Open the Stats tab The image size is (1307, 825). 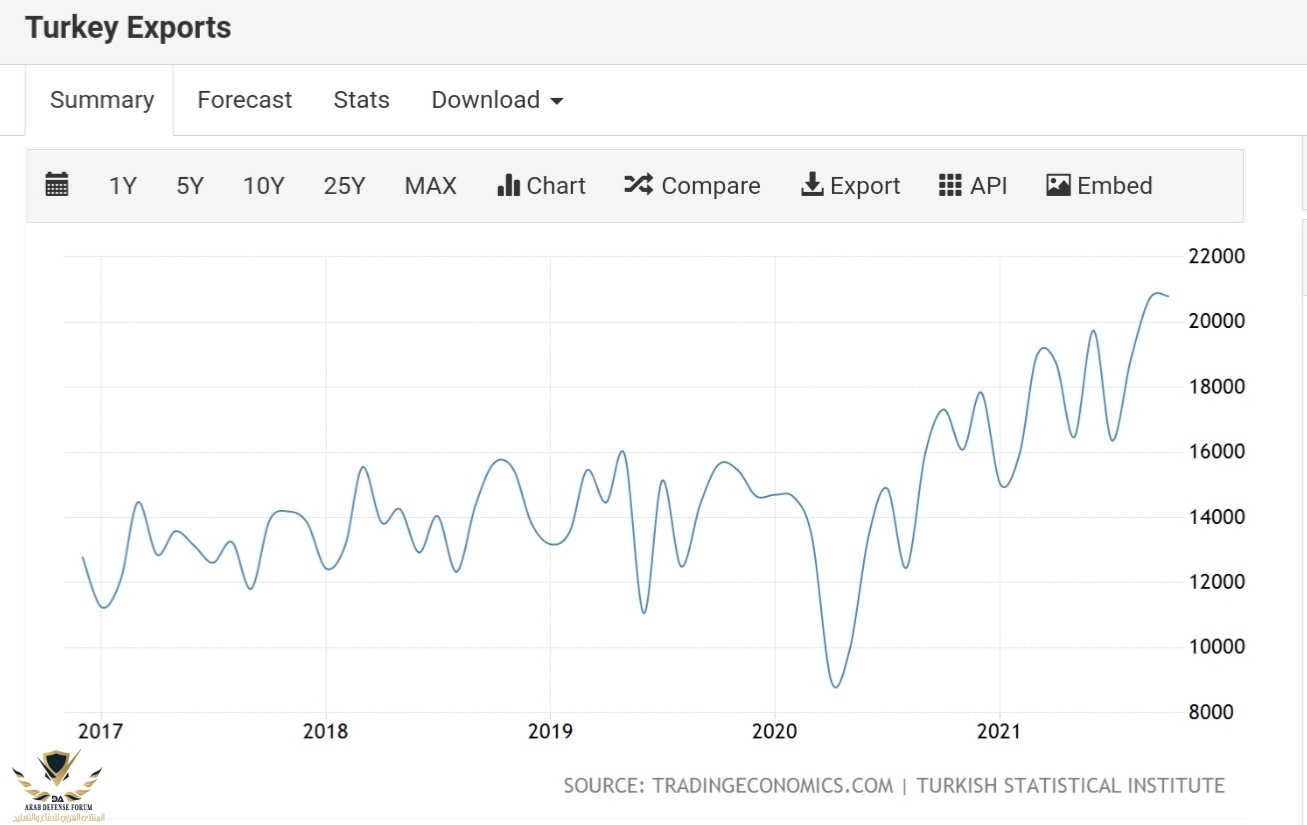point(361,100)
